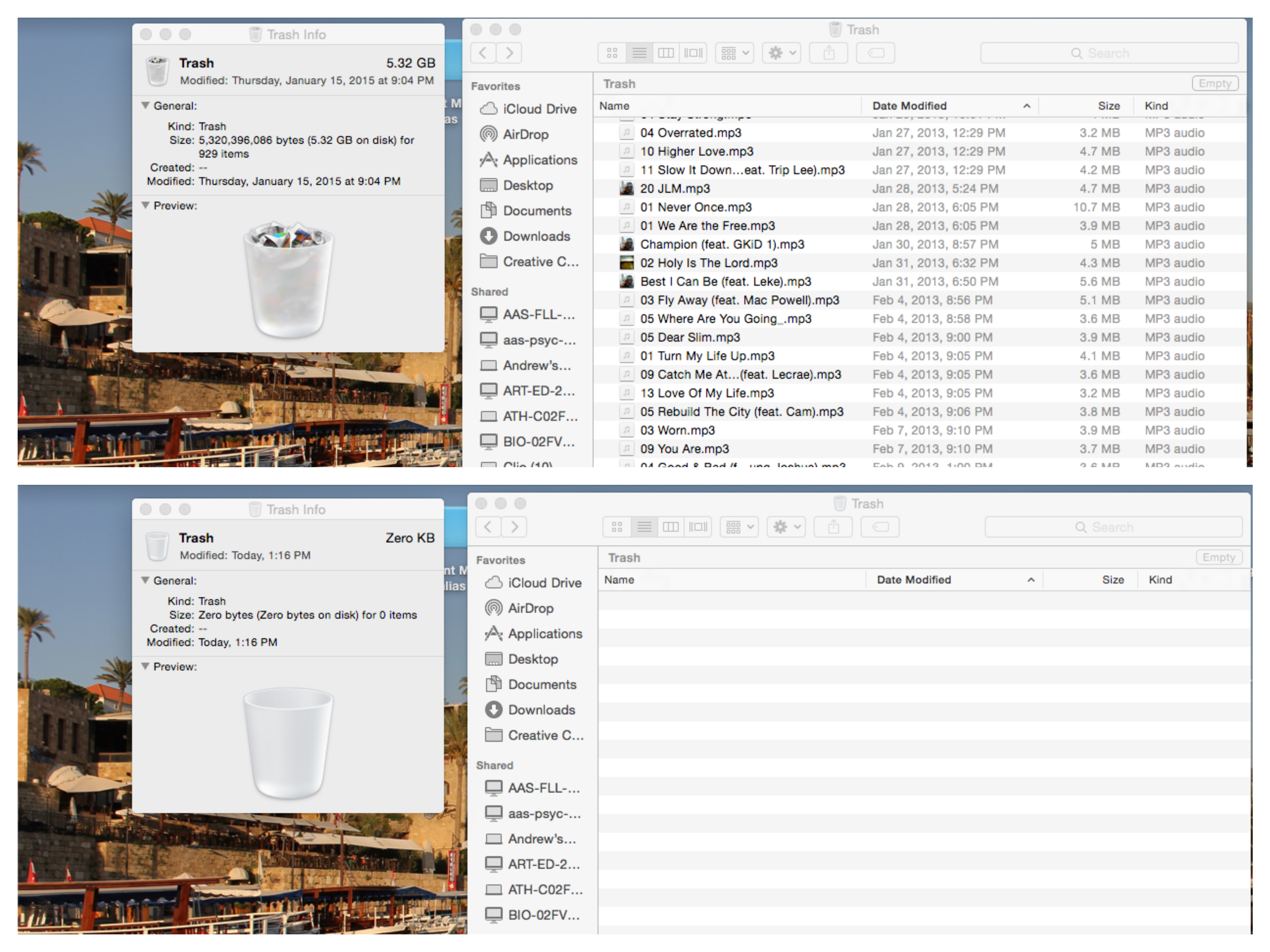This screenshot has width=1270, height=952.
Task: Sort by Name column in the empty Trash window
Action: [x=732, y=580]
